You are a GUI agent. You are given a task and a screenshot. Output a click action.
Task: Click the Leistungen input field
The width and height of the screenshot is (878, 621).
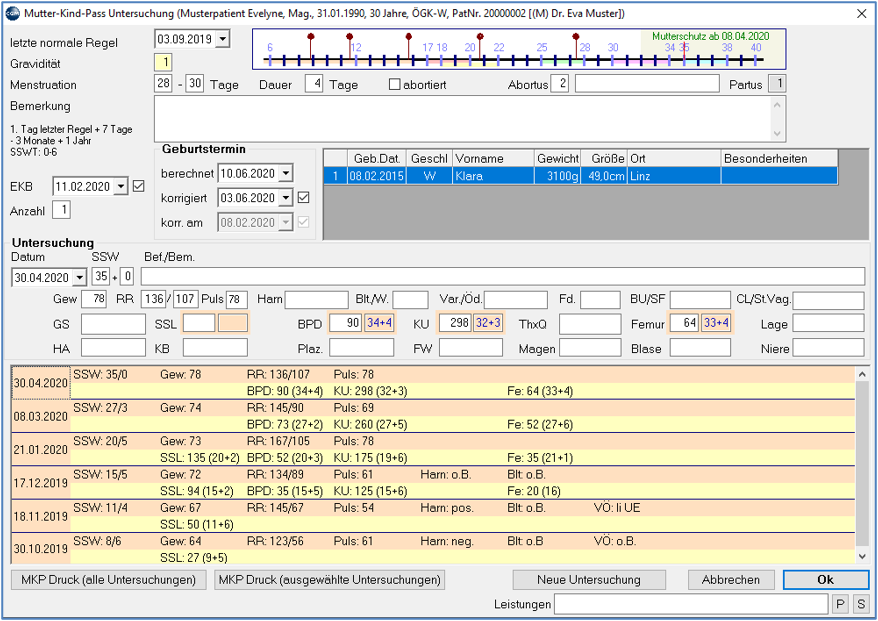pyautogui.click(x=691, y=604)
